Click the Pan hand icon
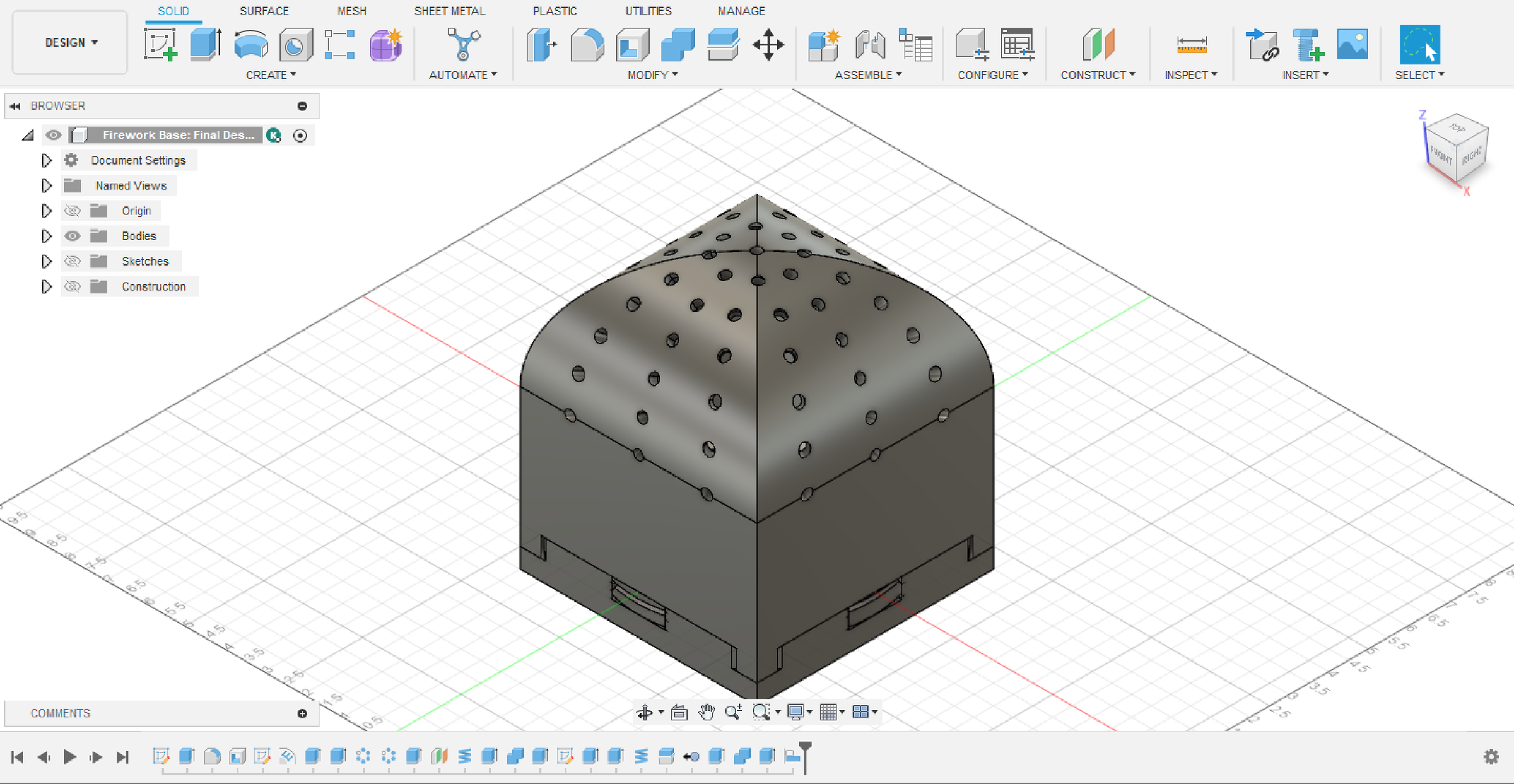The width and height of the screenshot is (1514, 784). [706, 712]
